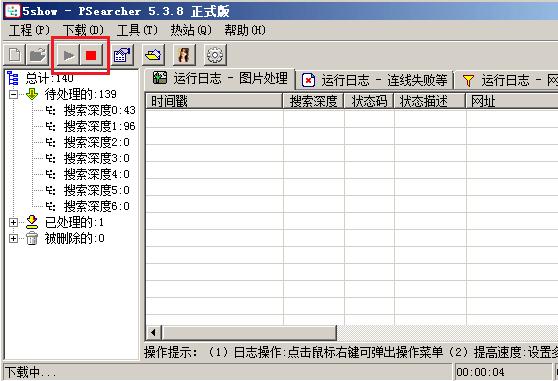Click the girl portrait picture viewer icon
The image size is (558, 381).
[184, 55]
